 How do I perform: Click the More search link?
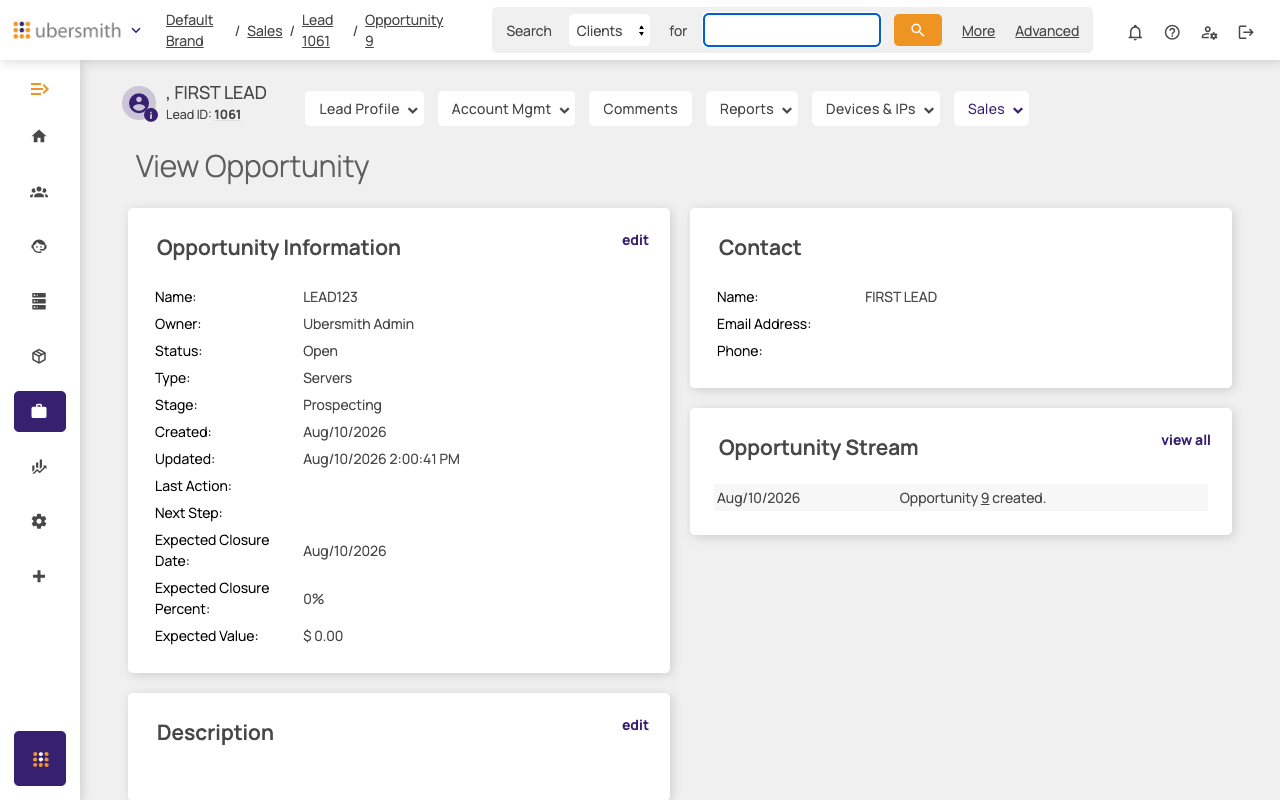point(978,31)
